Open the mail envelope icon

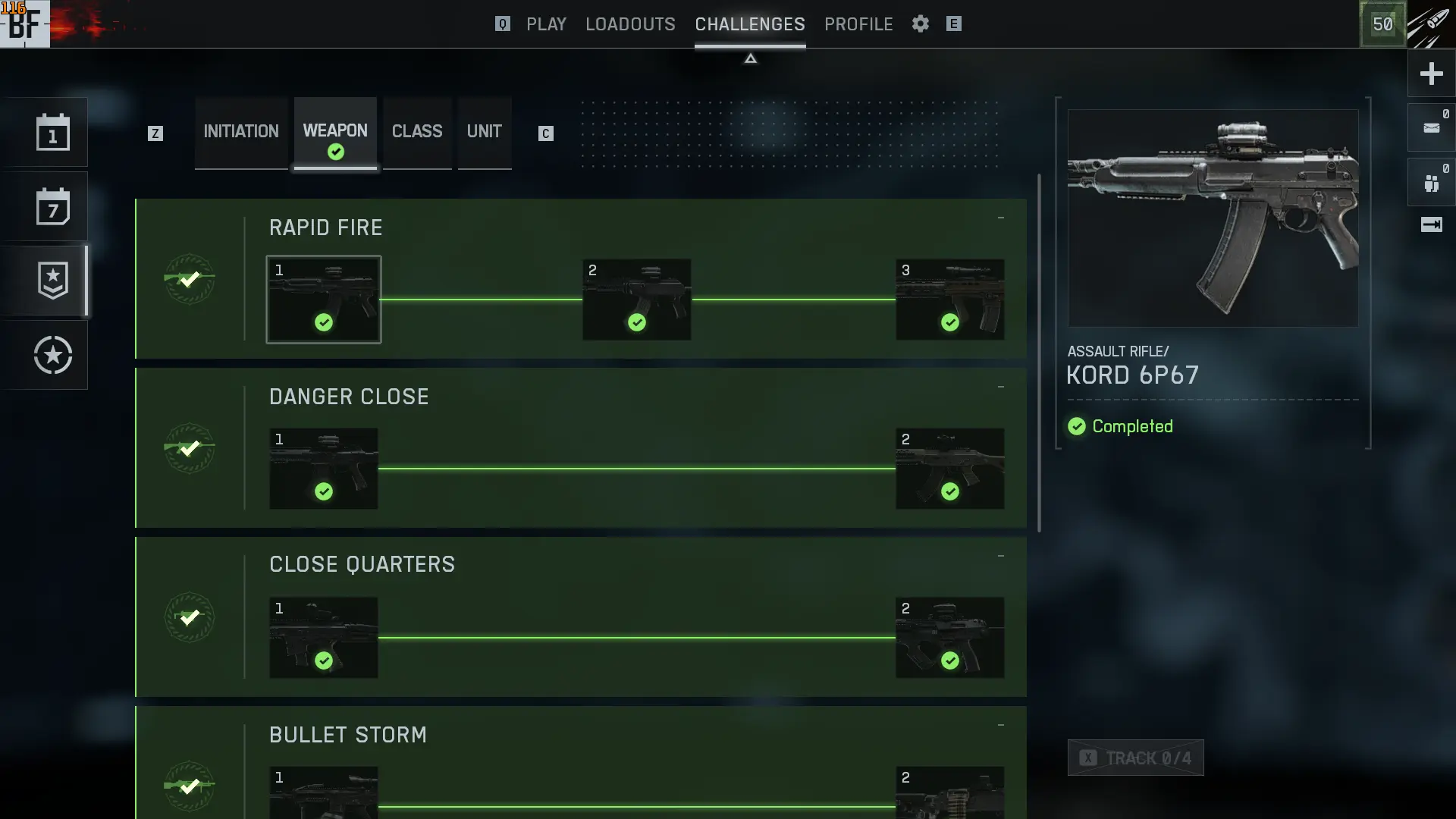coord(1431,127)
